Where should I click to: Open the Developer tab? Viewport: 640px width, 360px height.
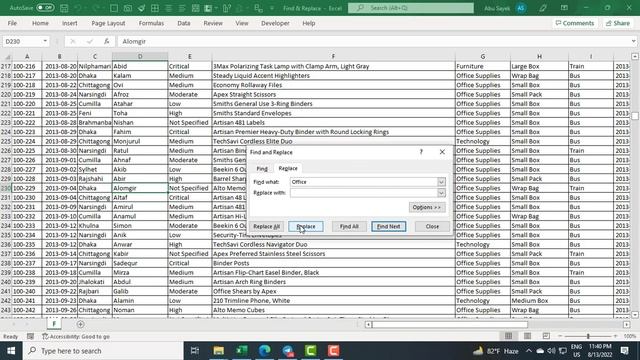point(275,23)
